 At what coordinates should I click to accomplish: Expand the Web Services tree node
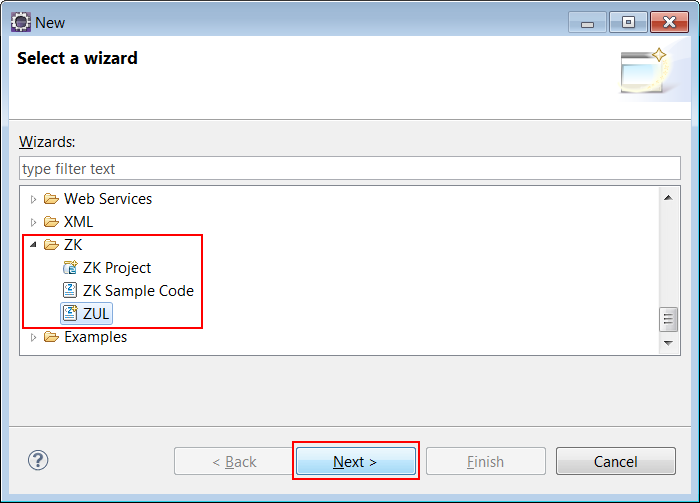pyautogui.click(x=33, y=199)
